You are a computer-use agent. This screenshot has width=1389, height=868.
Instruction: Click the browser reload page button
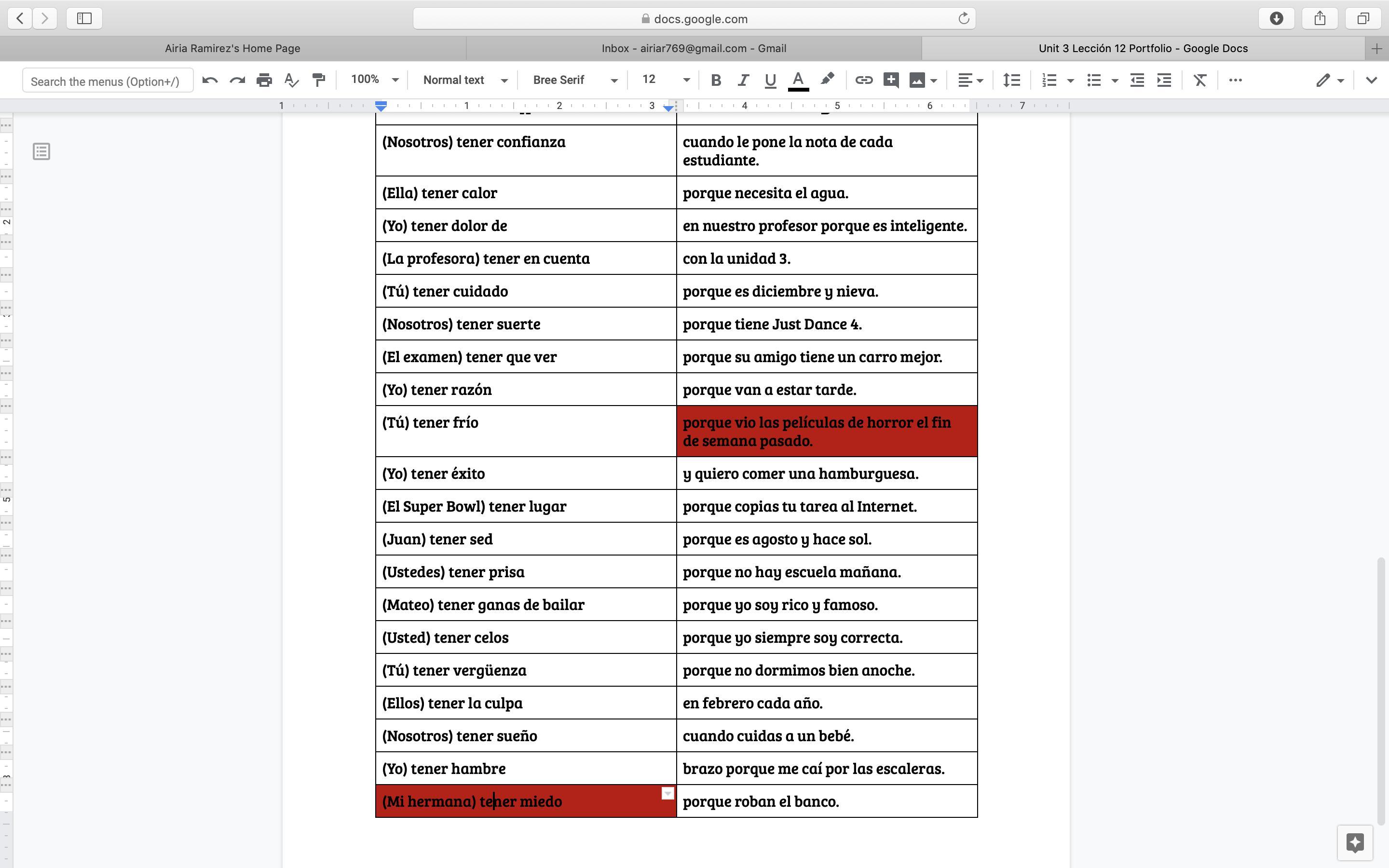[x=964, y=18]
